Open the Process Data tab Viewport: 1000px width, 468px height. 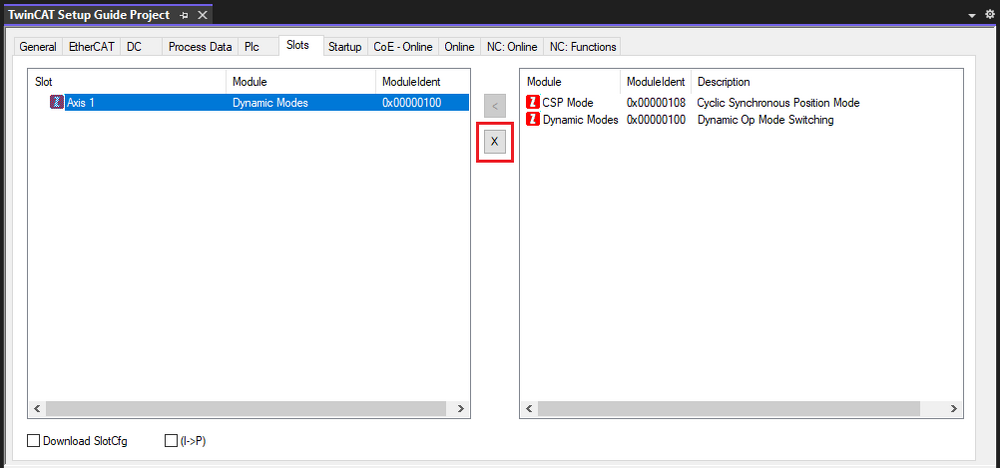point(200,47)
